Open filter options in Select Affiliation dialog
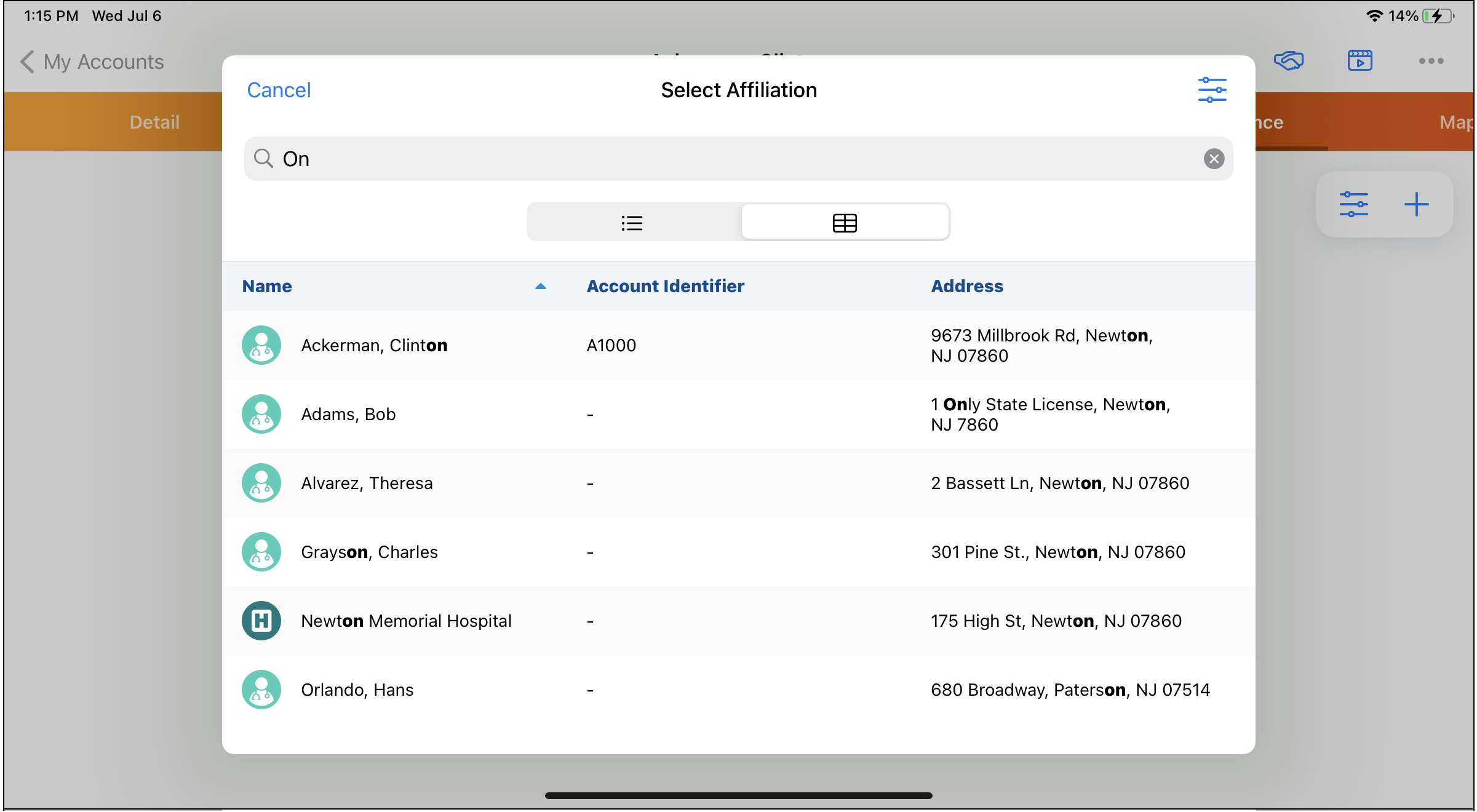Viewport: 1477px width, 812px height. pos(1212,90)
